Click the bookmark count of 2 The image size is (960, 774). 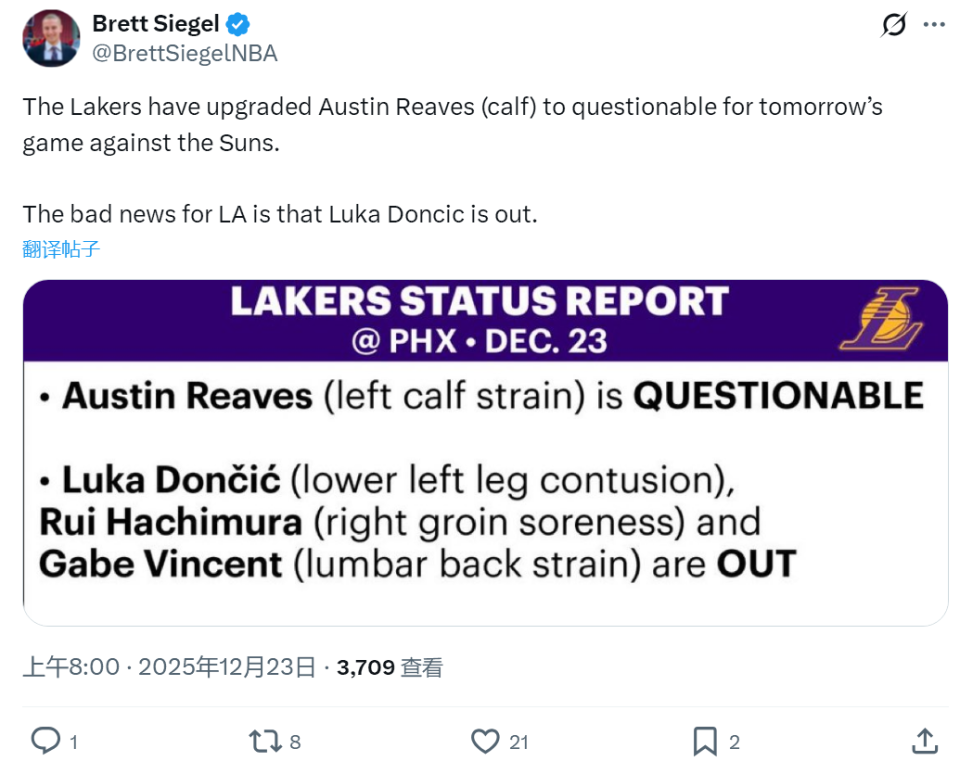[x=734, y=742]
